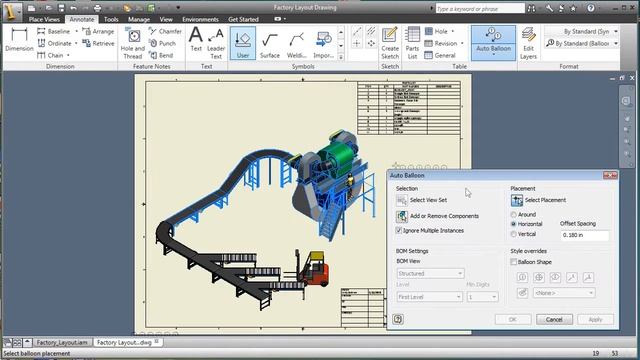This screenshot has height=360, width=640.
Task: Expand the Symbols gallery more arrow
Action: [341, 57]
